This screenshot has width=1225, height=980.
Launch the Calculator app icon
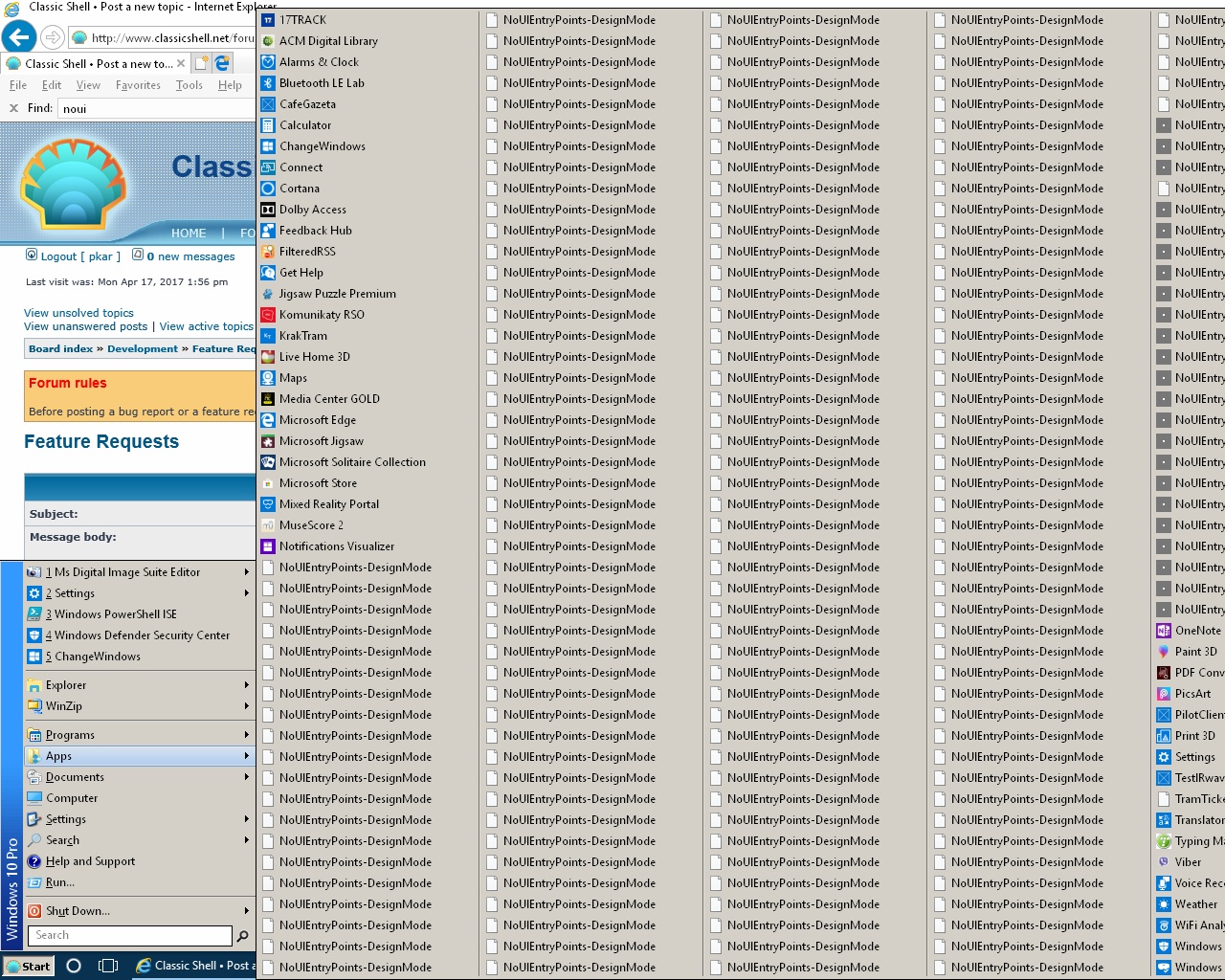[x=268, y=125]
